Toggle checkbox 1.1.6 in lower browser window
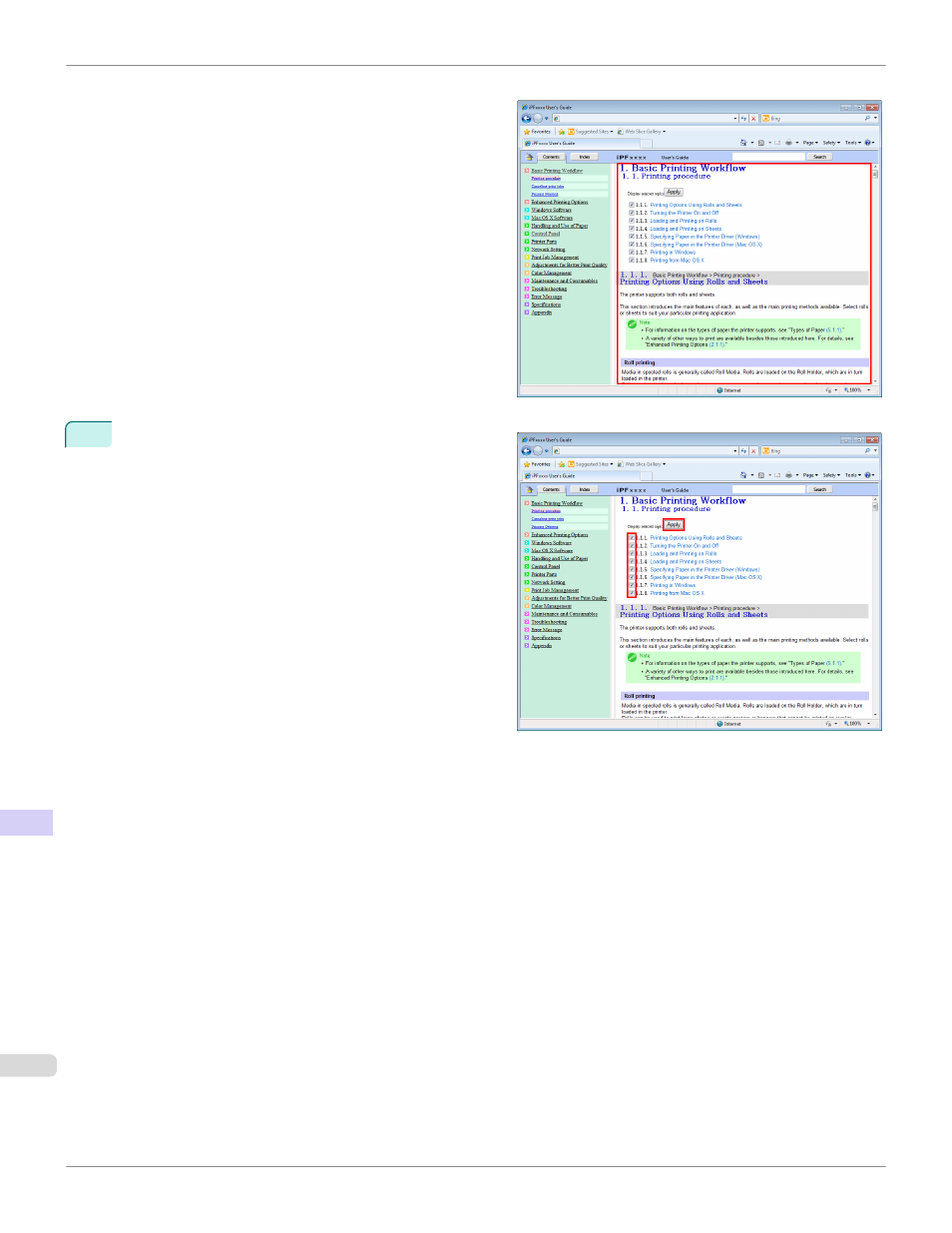This screenshot has height=1233, width=952. pyautogui.click(x=632, y=577)
